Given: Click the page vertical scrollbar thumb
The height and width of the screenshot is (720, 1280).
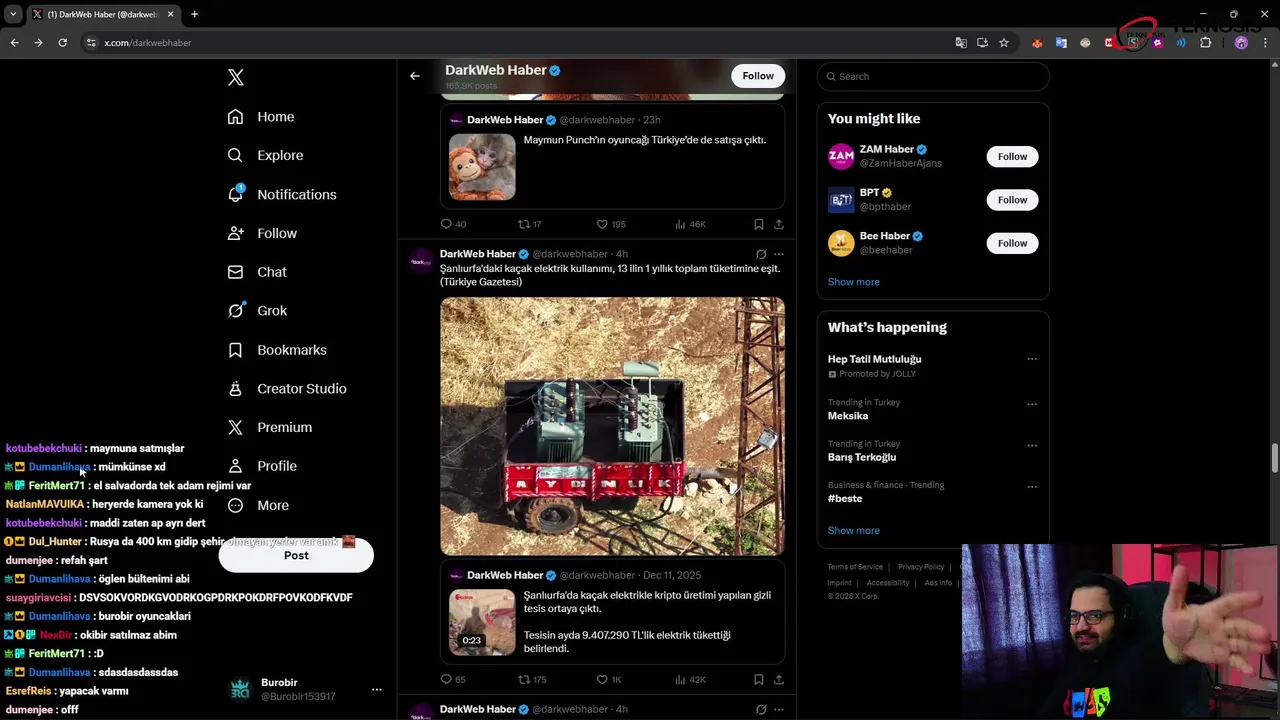Looking at the screenshot, I should tap(1274, 459).
